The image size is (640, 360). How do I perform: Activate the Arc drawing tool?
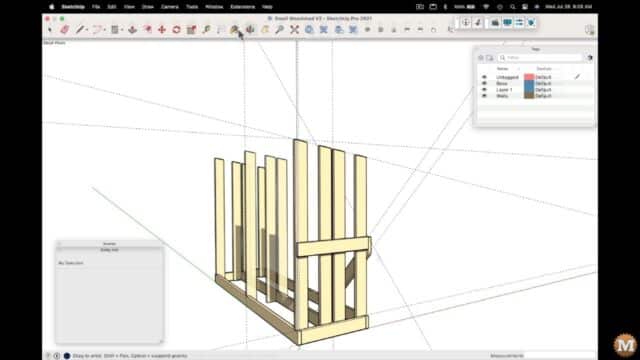[x=97, y=30]
